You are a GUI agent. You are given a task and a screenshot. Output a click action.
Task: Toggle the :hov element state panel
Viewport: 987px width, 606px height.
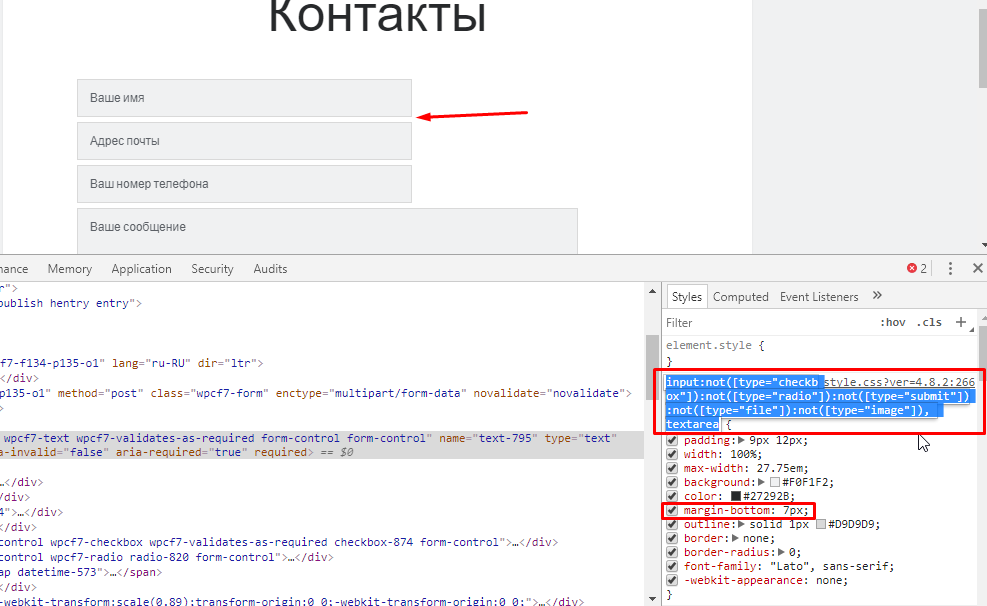(892, 323)
